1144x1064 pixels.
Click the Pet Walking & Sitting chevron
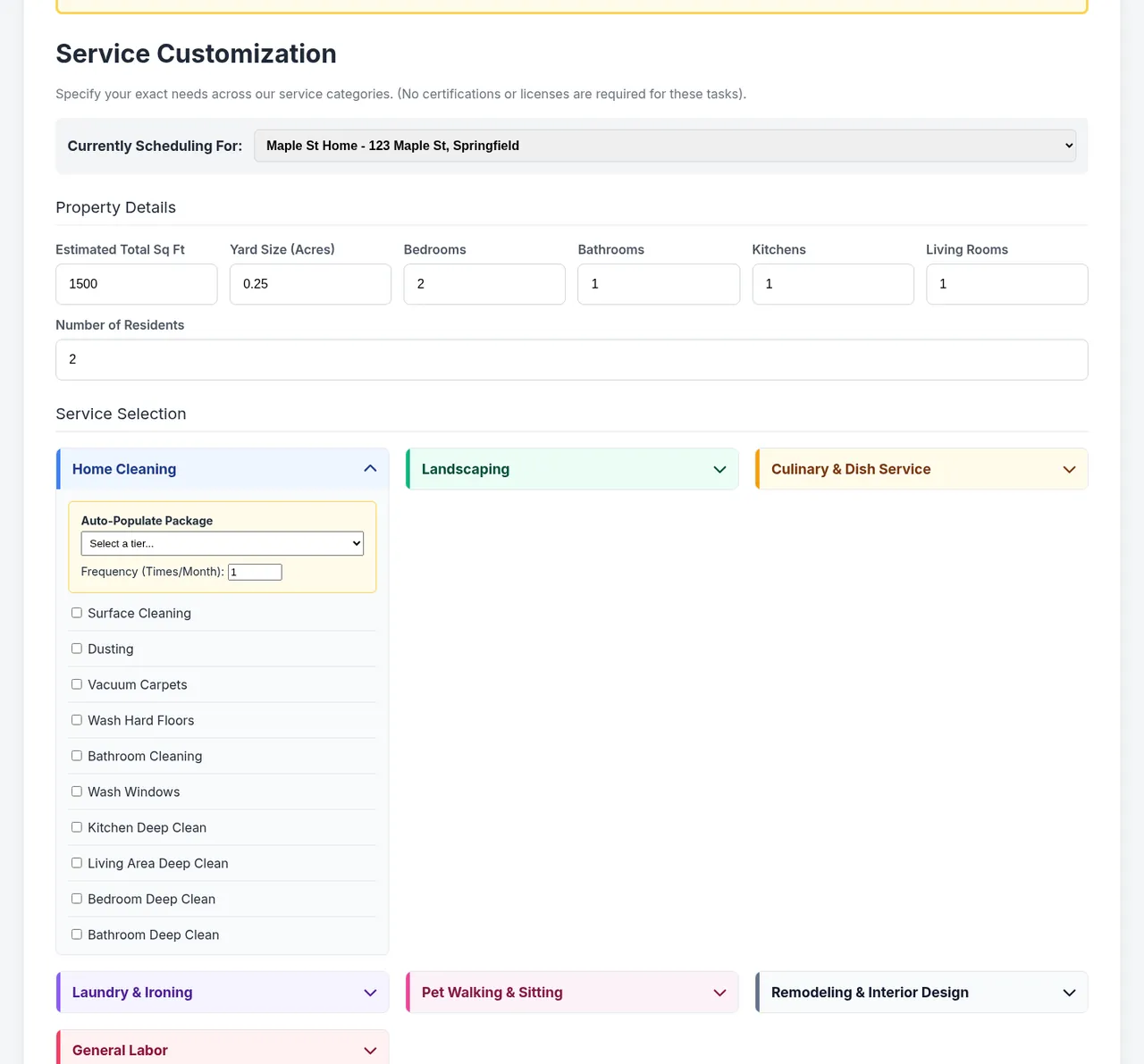coord(719,993)
